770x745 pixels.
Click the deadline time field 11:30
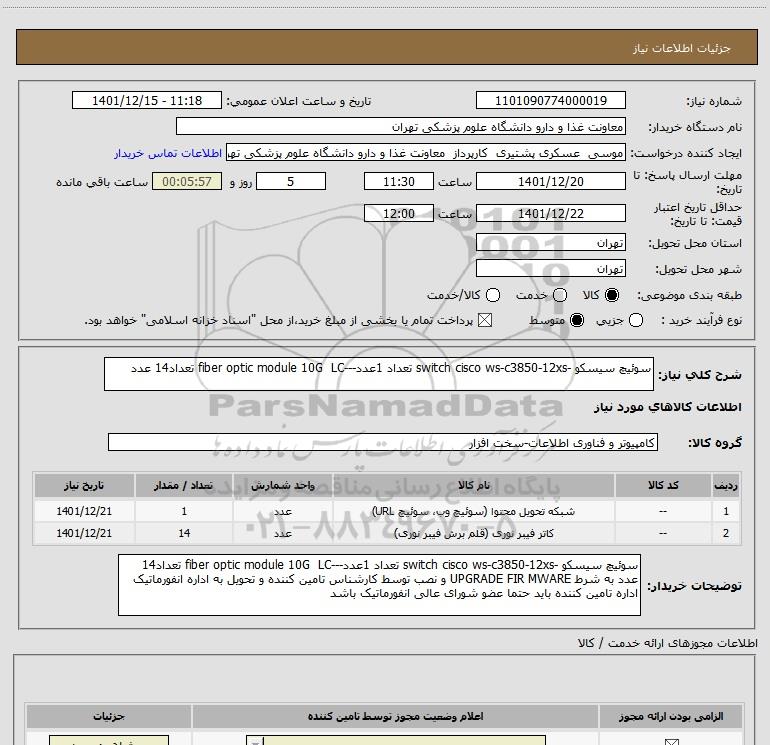tap(399, 181)
